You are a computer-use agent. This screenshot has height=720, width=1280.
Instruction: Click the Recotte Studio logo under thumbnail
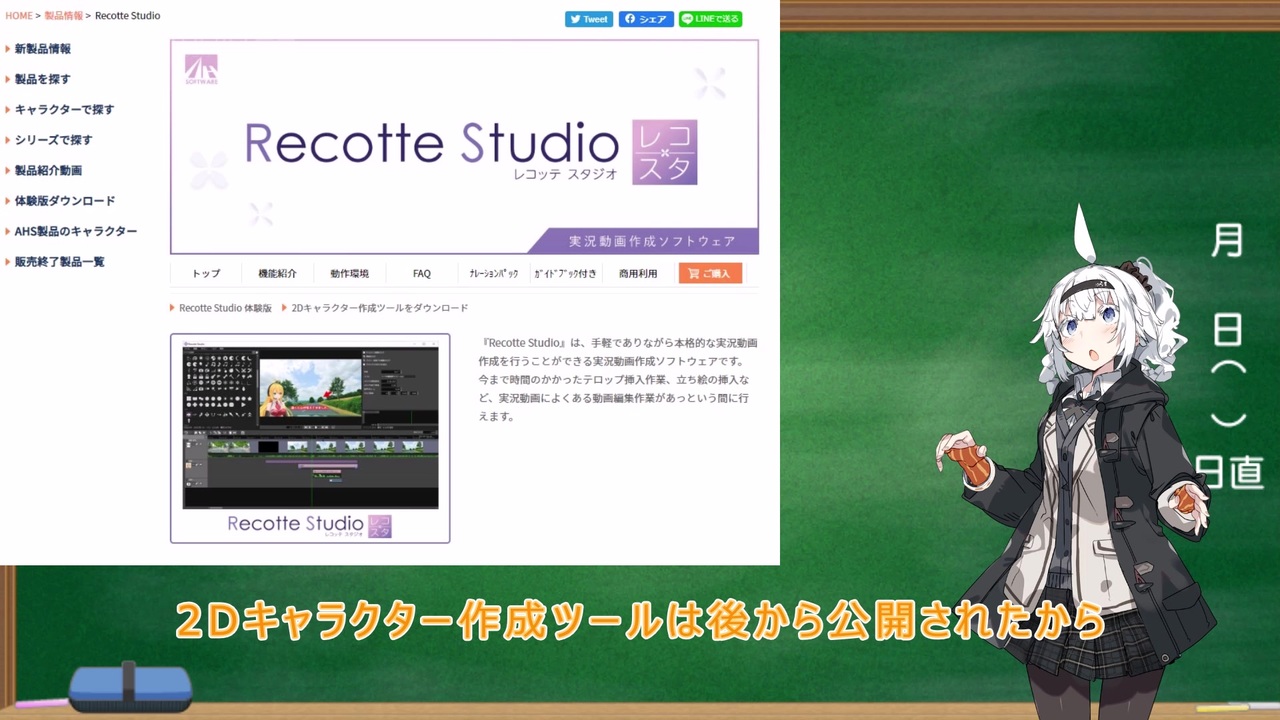(309, 525)
